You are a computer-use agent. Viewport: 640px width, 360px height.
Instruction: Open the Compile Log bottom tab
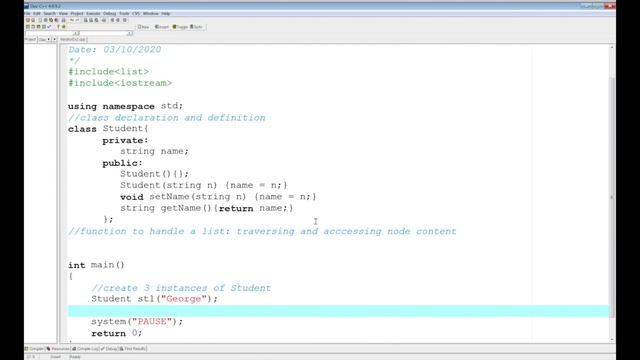pyautogui.click(x=86, y=349)
